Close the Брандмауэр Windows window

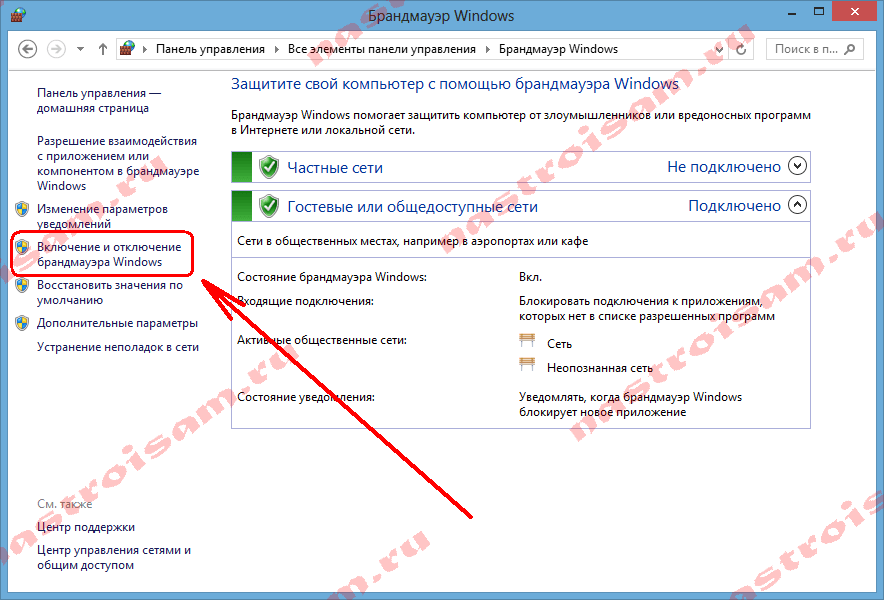pos(855,12)
